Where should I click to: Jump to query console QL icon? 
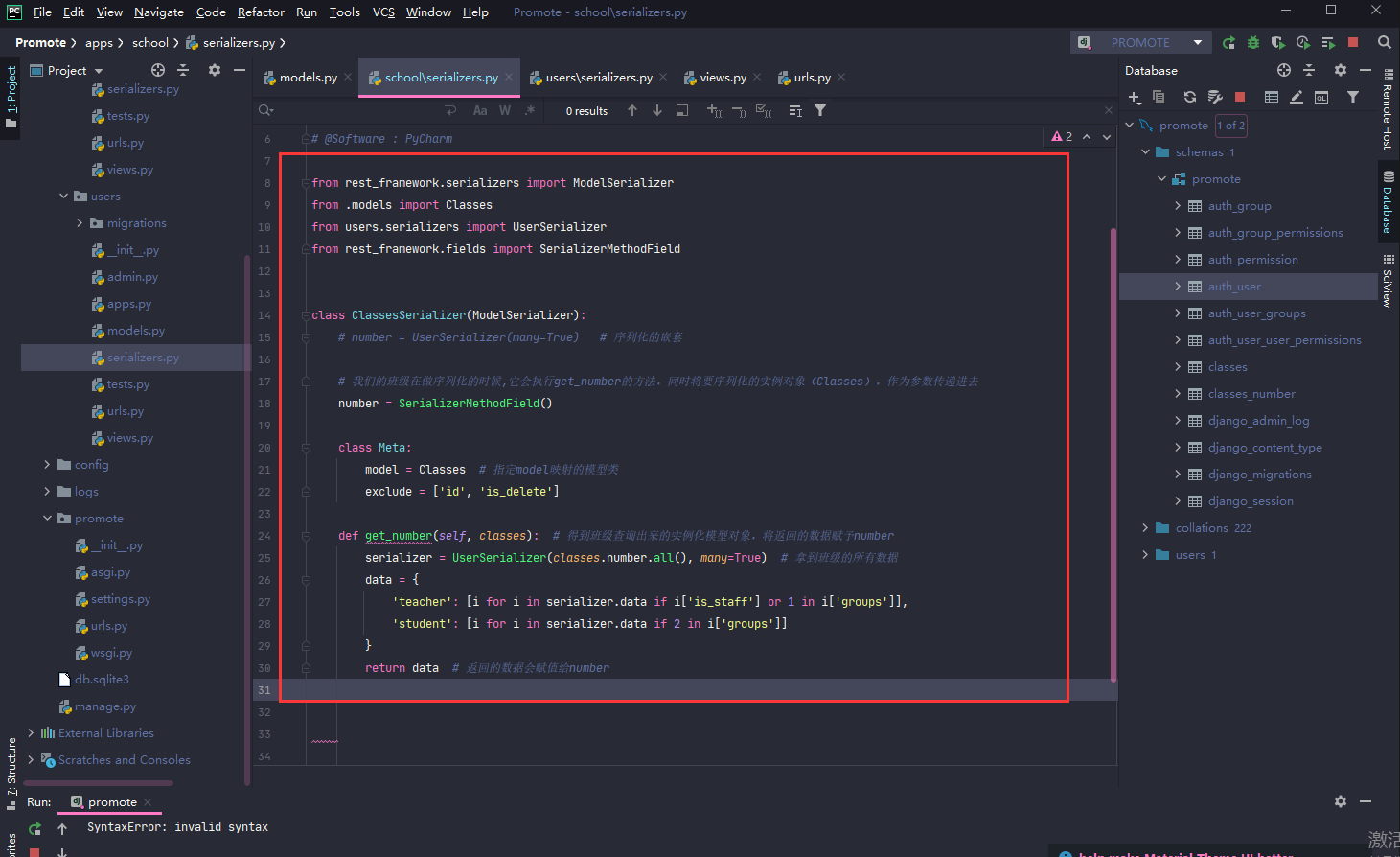1321,97
